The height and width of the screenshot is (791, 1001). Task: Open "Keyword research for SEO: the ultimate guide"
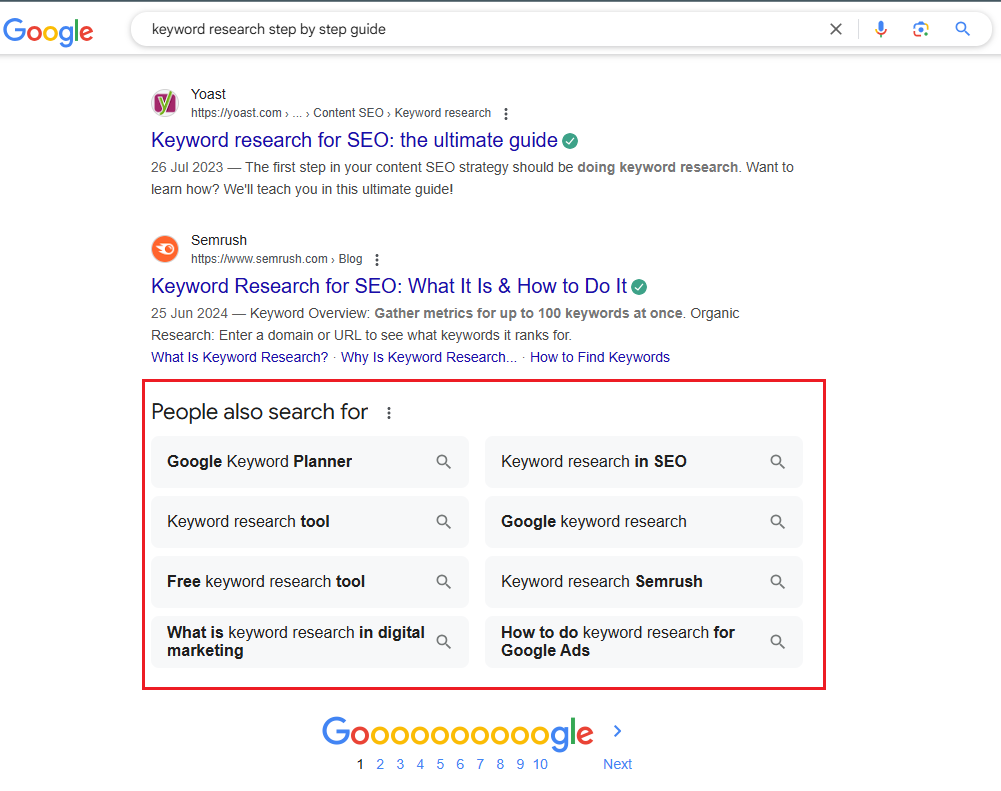point(354,140)
